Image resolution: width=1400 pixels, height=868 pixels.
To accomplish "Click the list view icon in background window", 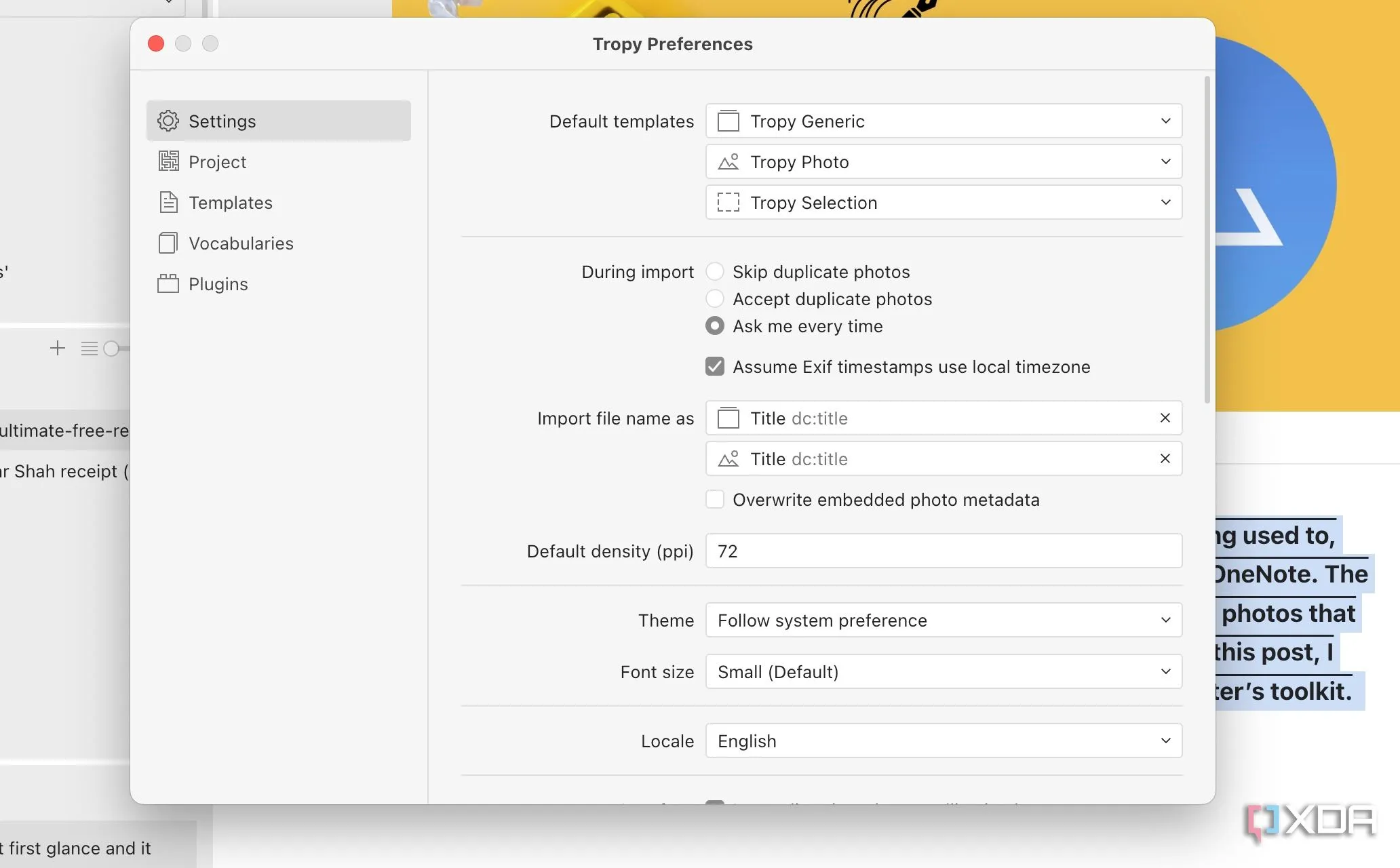I will pos(89,349).
